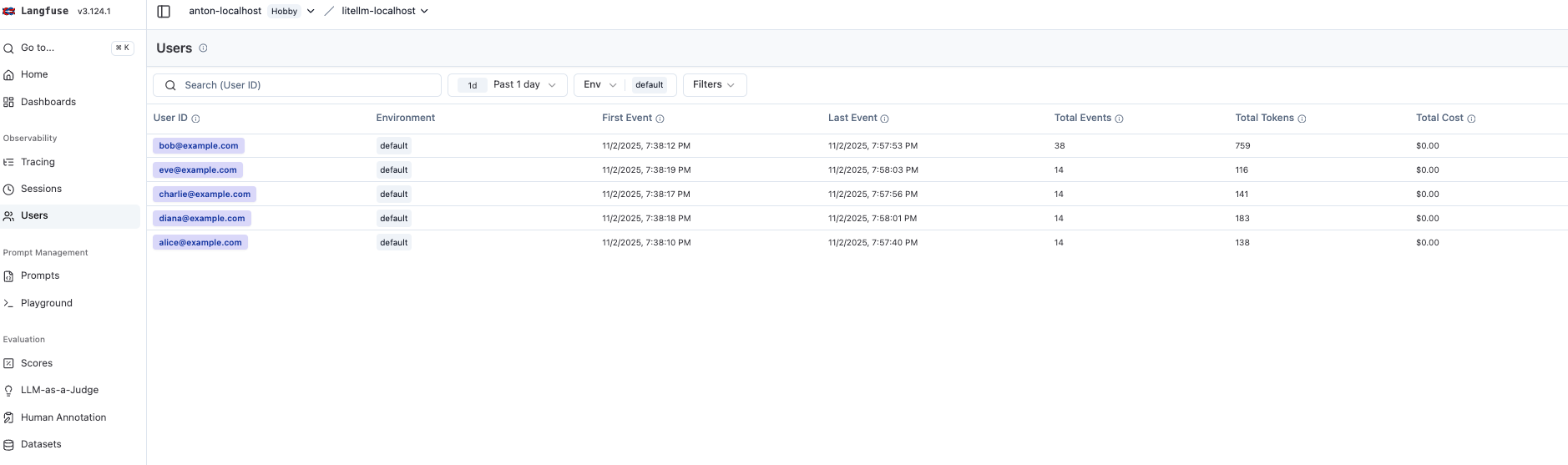The width and height of the screenshot is (1568, 465).
Task: Click the LLM-as-a-Judge lightbulb icon
Action: click(8, 391)
